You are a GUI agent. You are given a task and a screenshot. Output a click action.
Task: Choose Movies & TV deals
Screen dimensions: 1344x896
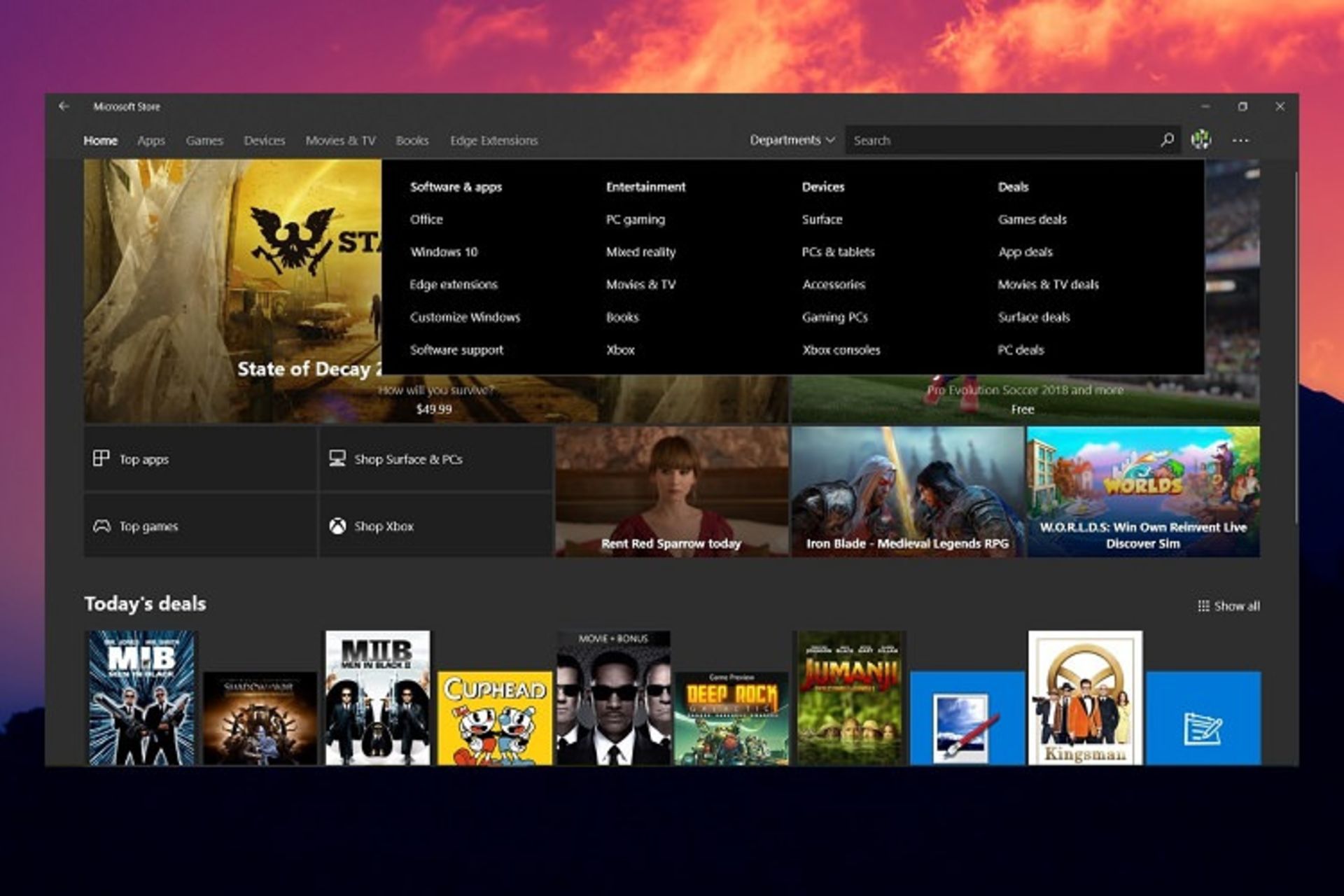(1049, 284)
